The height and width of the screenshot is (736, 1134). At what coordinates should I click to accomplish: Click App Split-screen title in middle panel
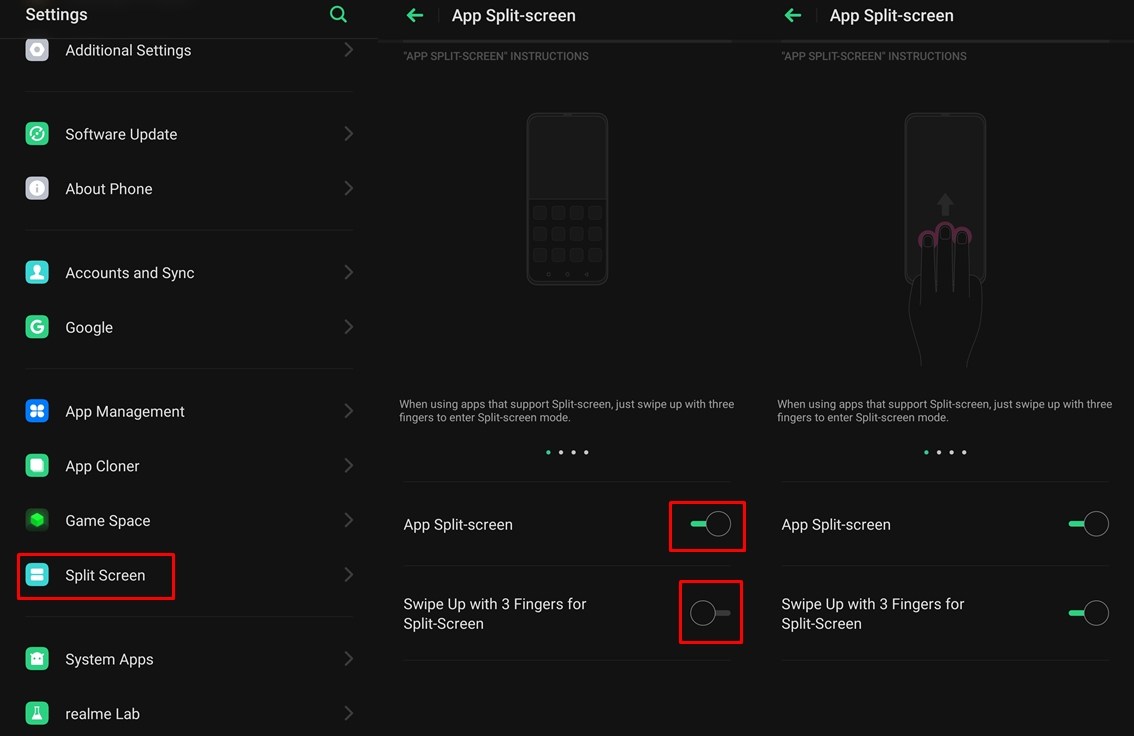click(513, 15)
